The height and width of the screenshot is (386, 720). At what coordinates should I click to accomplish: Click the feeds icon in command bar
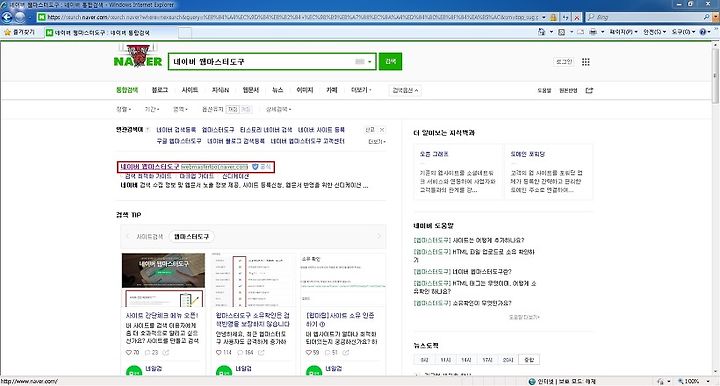click(x=561, y=32)
